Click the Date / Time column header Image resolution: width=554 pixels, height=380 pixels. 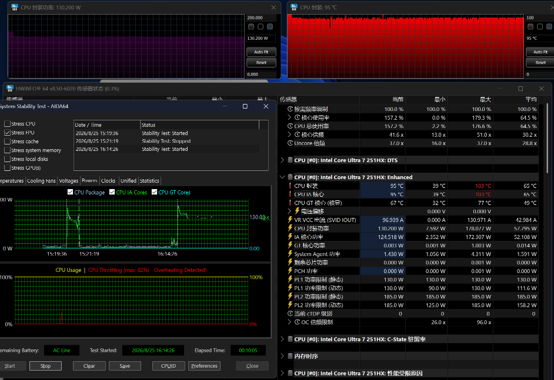(x=107, y=125)
